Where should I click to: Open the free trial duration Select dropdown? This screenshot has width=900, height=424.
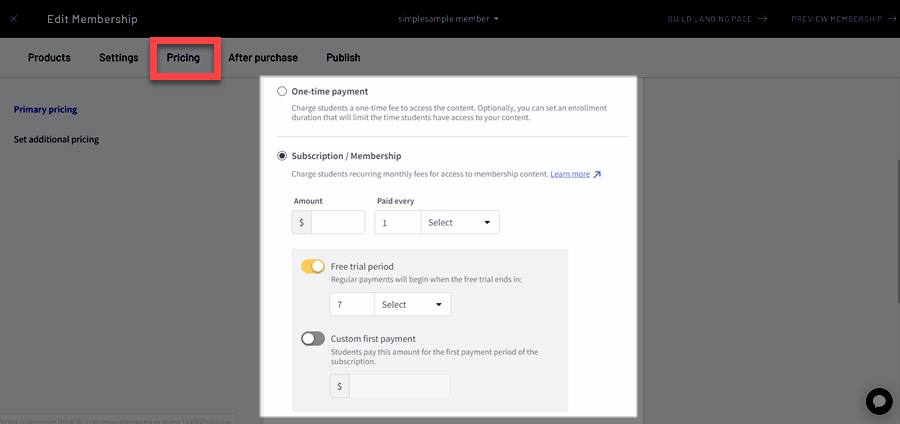(412, 305)
